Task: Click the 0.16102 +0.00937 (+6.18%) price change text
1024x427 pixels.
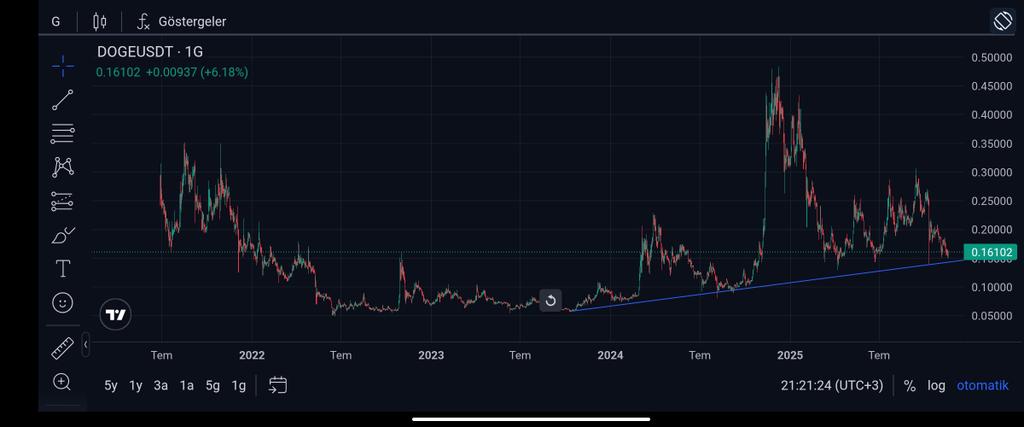Action: [172, 72]
